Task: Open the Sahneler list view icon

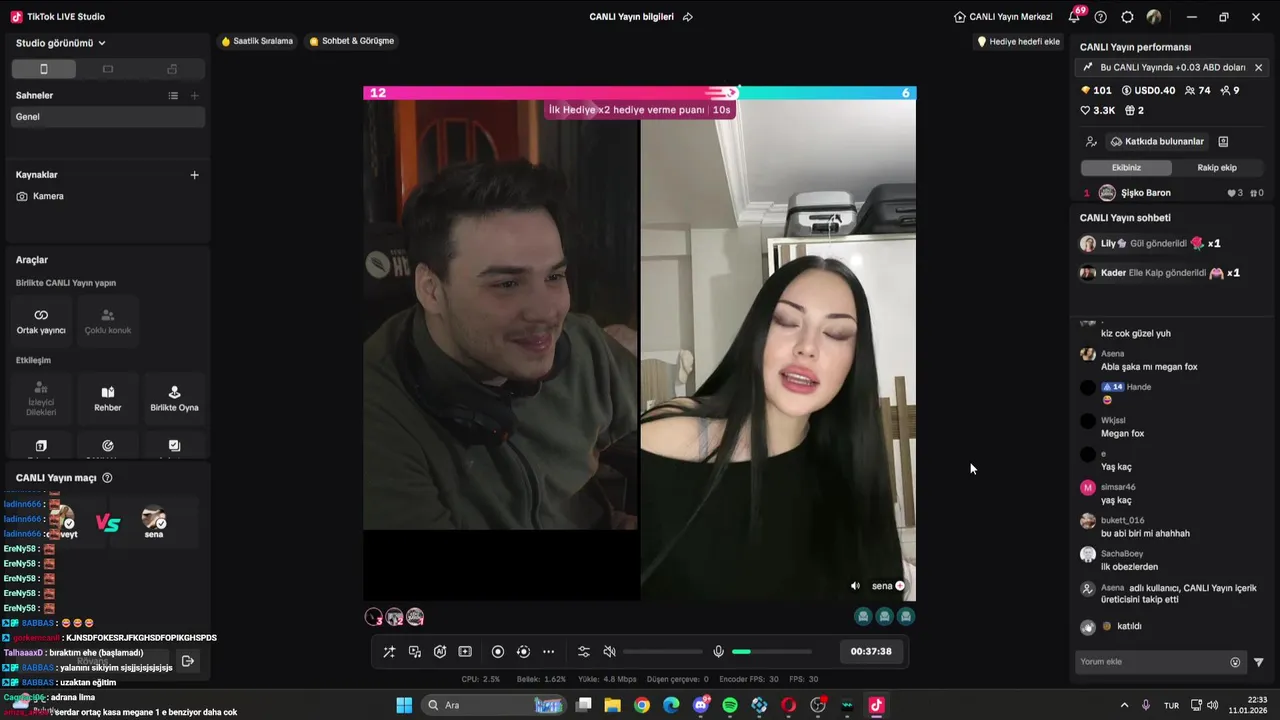Action: [x=173, y=96]
